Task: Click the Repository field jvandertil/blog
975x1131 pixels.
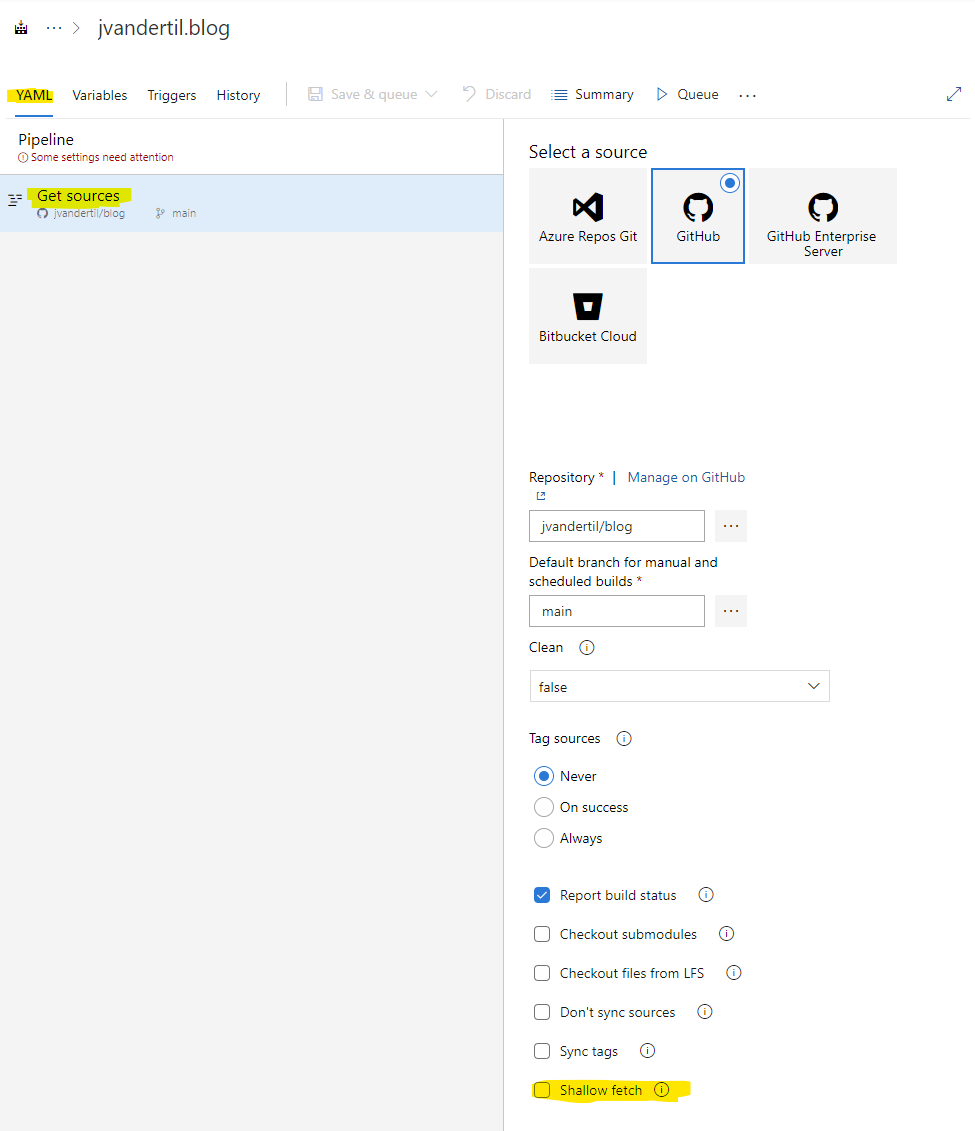Action: point(617,527)
